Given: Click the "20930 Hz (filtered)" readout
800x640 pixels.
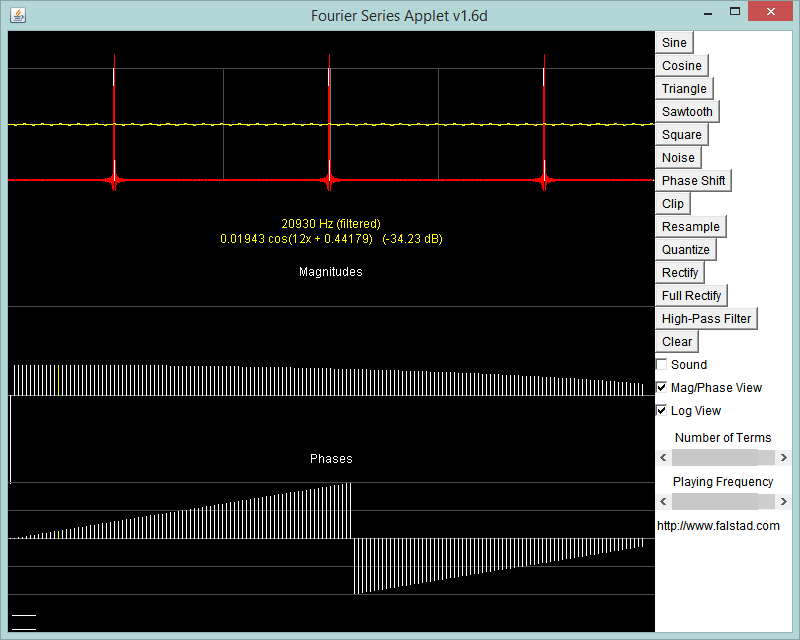Looking at the screenshot, I should 331,224.
